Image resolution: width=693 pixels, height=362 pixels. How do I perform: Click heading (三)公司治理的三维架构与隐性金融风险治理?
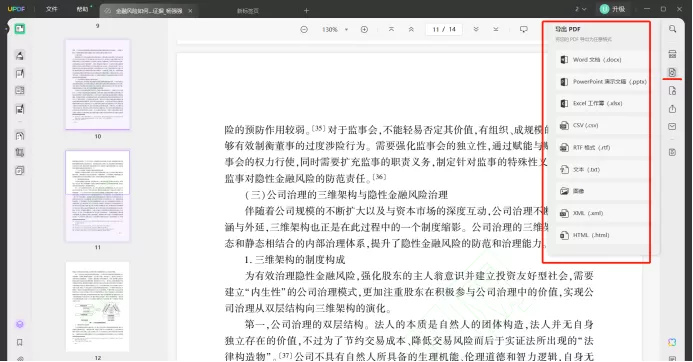click(x=346, y=195)
